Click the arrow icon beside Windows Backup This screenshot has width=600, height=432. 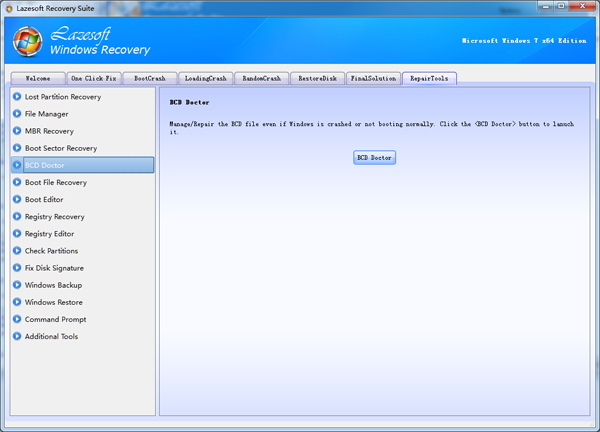[x=17, y=285]
